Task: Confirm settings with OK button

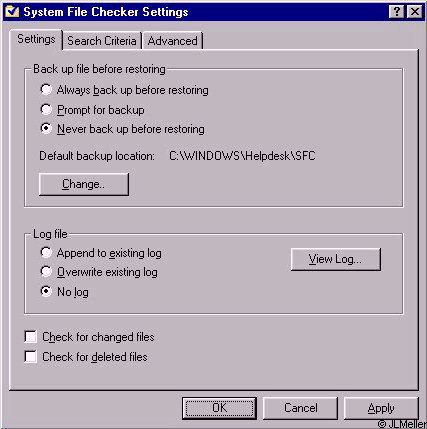Action: click(x=219, y=408)
